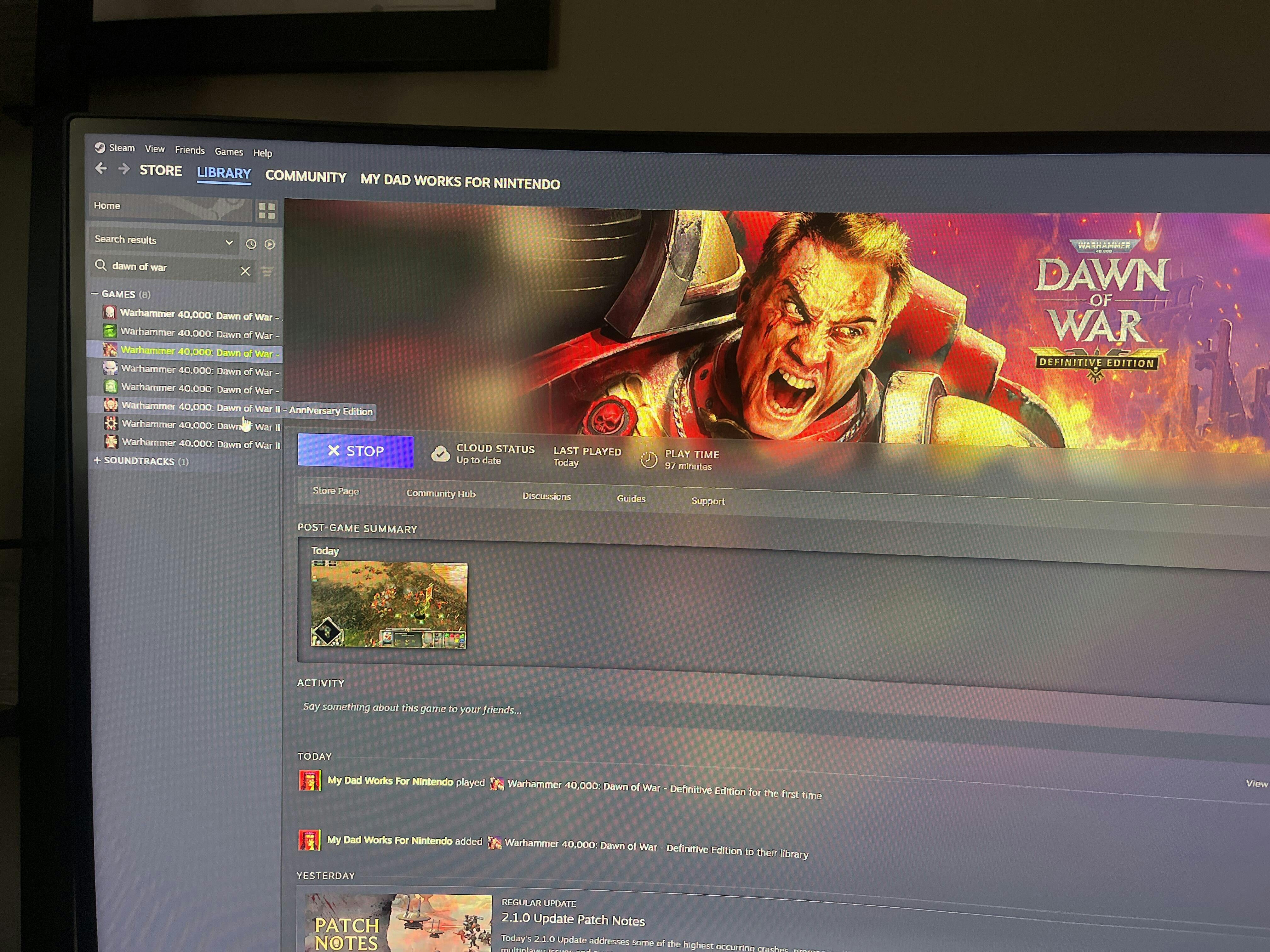
Task: Click the white space marine helmet game icon
Action: [110, 368]
